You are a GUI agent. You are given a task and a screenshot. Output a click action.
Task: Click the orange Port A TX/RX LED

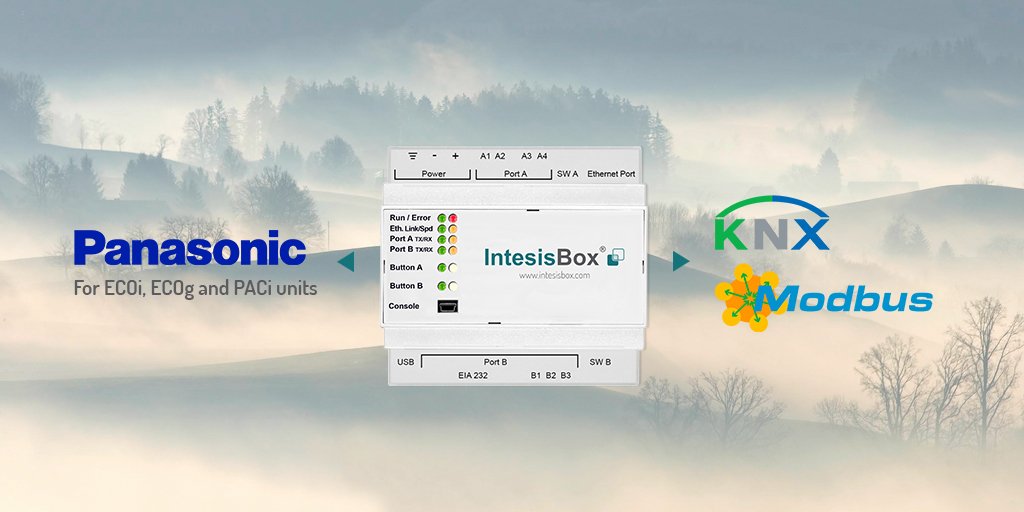coord(453,239)
